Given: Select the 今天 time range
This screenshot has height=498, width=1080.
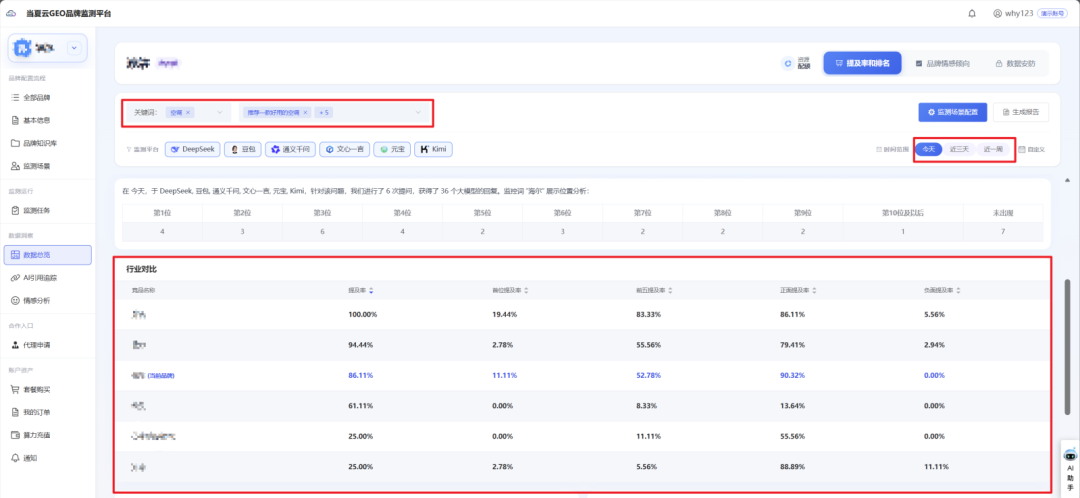Looking at the screenshot, I should 929,149.
